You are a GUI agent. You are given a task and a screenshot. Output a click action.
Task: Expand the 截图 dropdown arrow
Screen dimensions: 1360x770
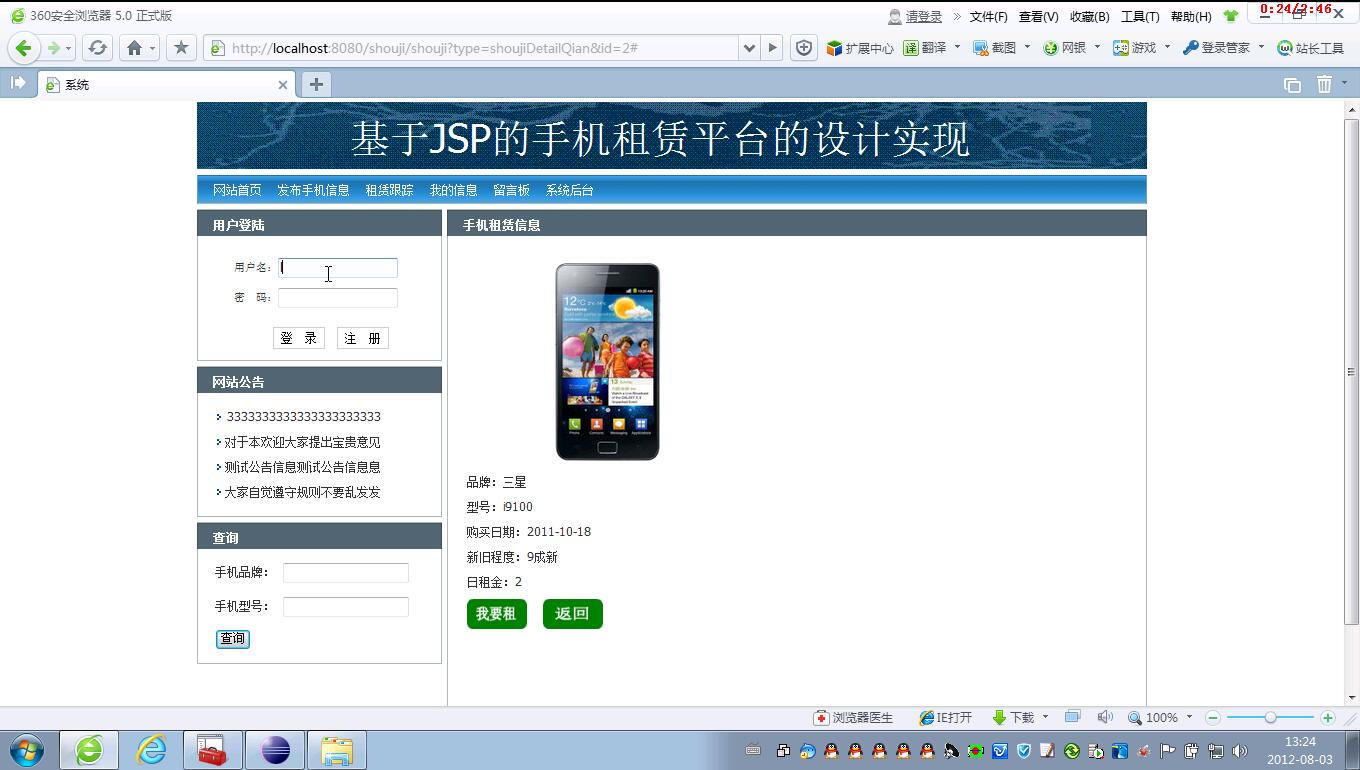[x=1027, y=47]
